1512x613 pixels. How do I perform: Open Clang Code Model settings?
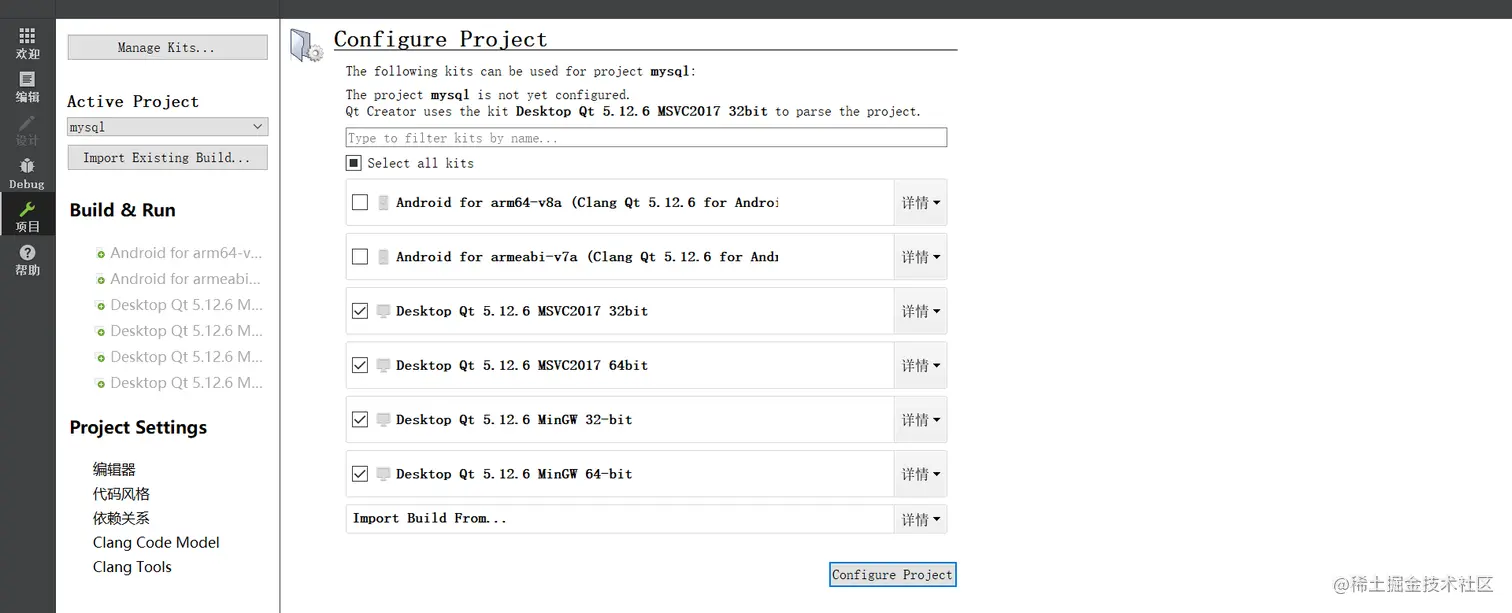click(156, 542)
